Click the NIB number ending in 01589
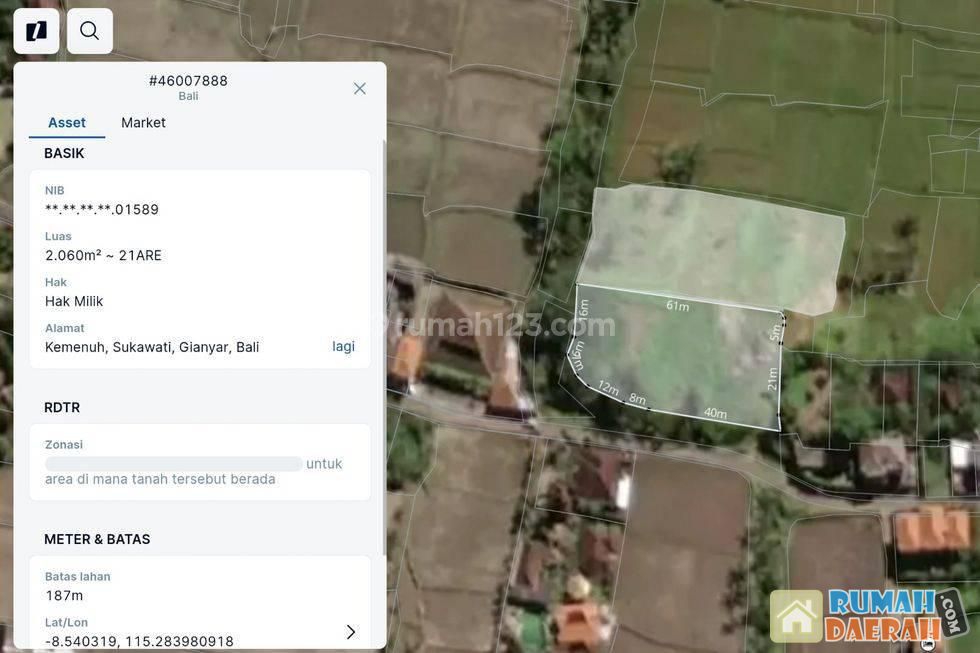The image size is (980, 653). pyautogui.click(x=102, y=209)
